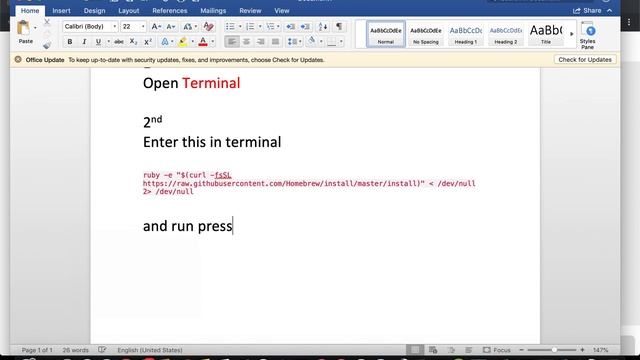Justify the text

[275, 42]
